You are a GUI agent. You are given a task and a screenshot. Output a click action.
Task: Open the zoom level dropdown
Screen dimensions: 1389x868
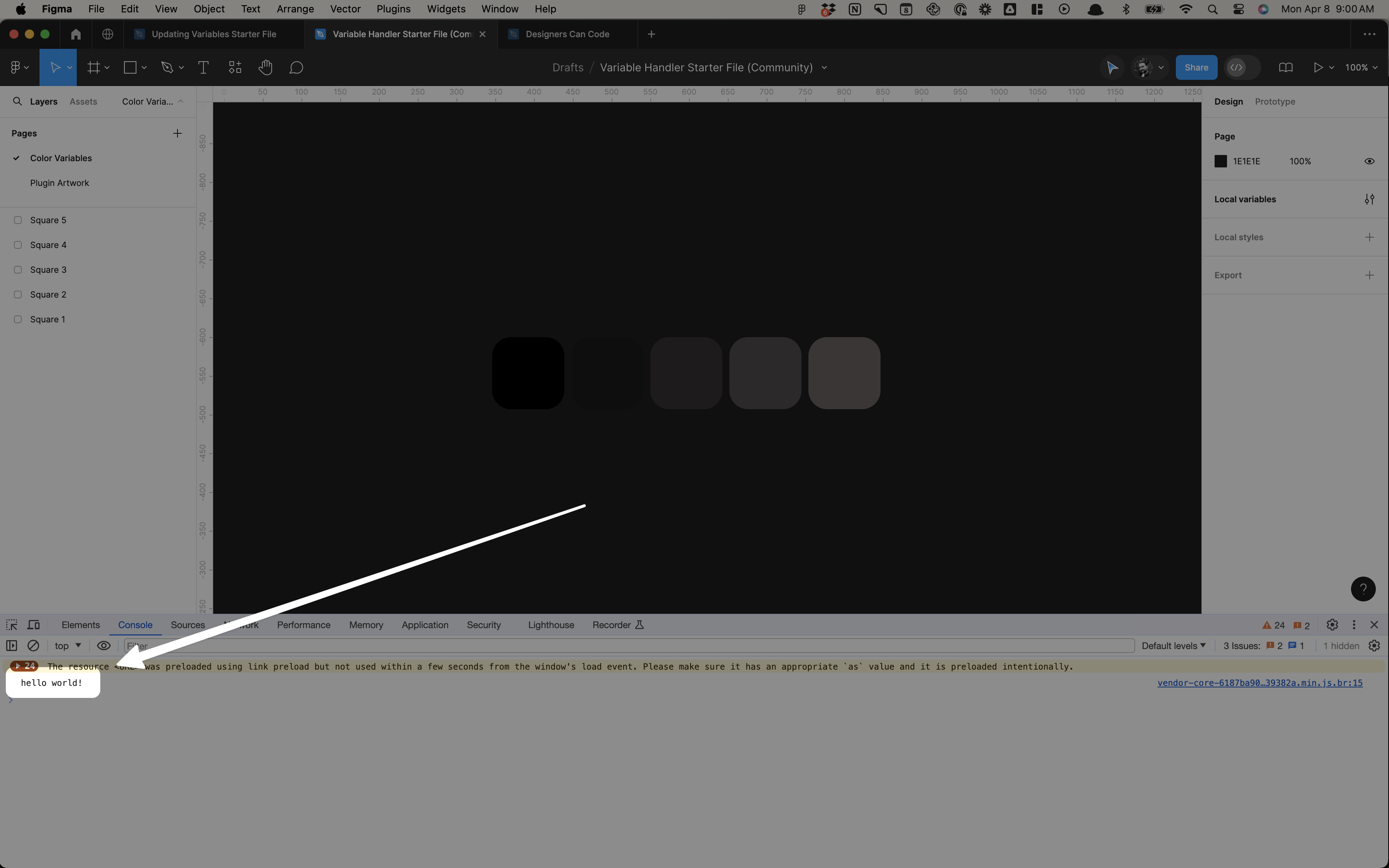coord(1362,67)
